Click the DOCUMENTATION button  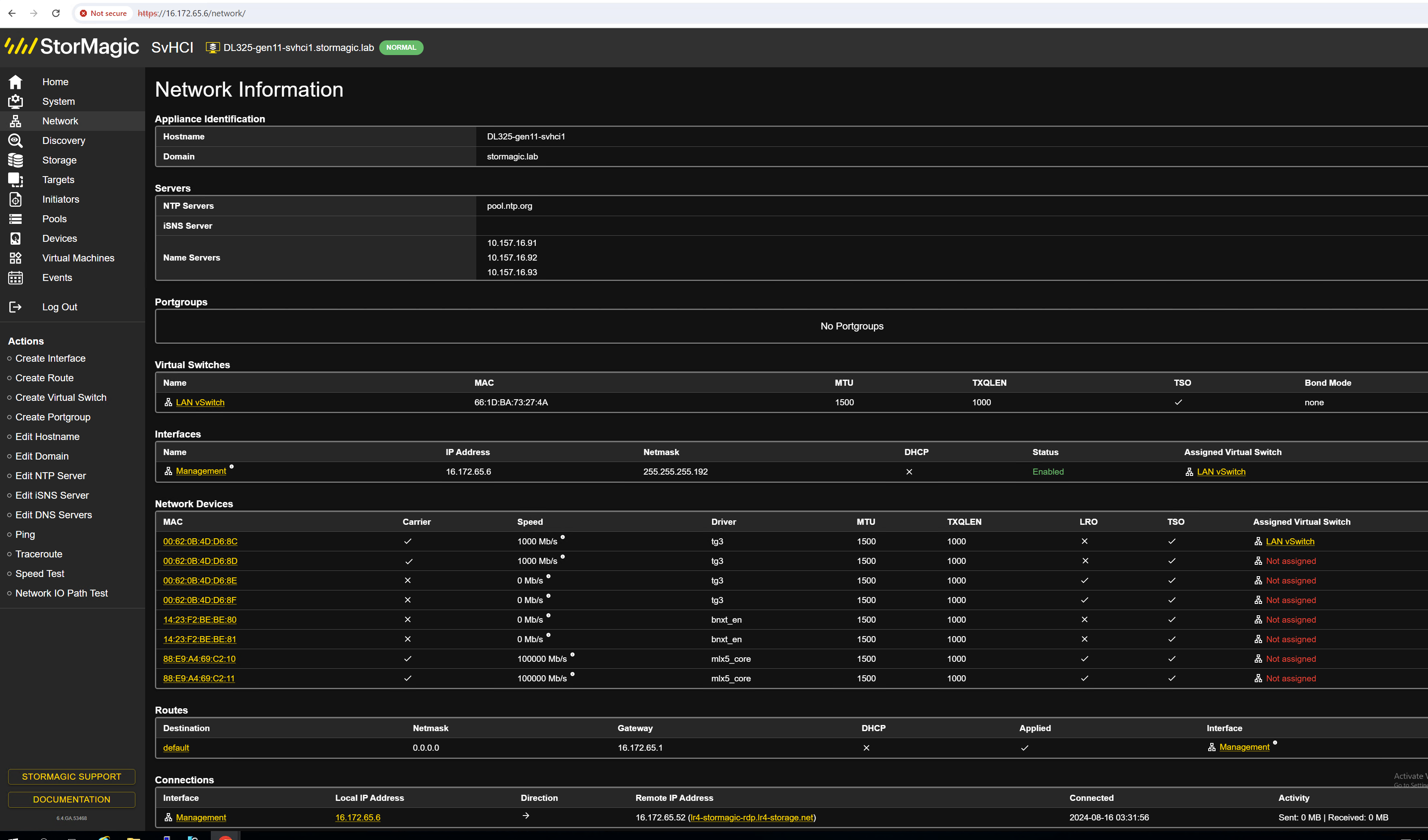[x=71, y=799]
